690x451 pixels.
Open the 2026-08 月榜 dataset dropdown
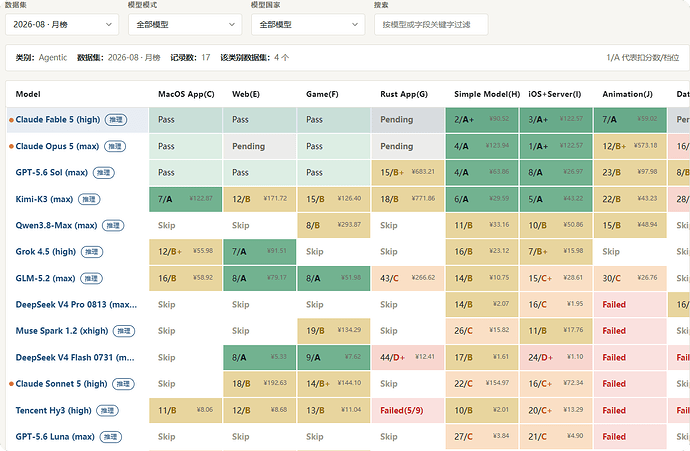point(62,25)
